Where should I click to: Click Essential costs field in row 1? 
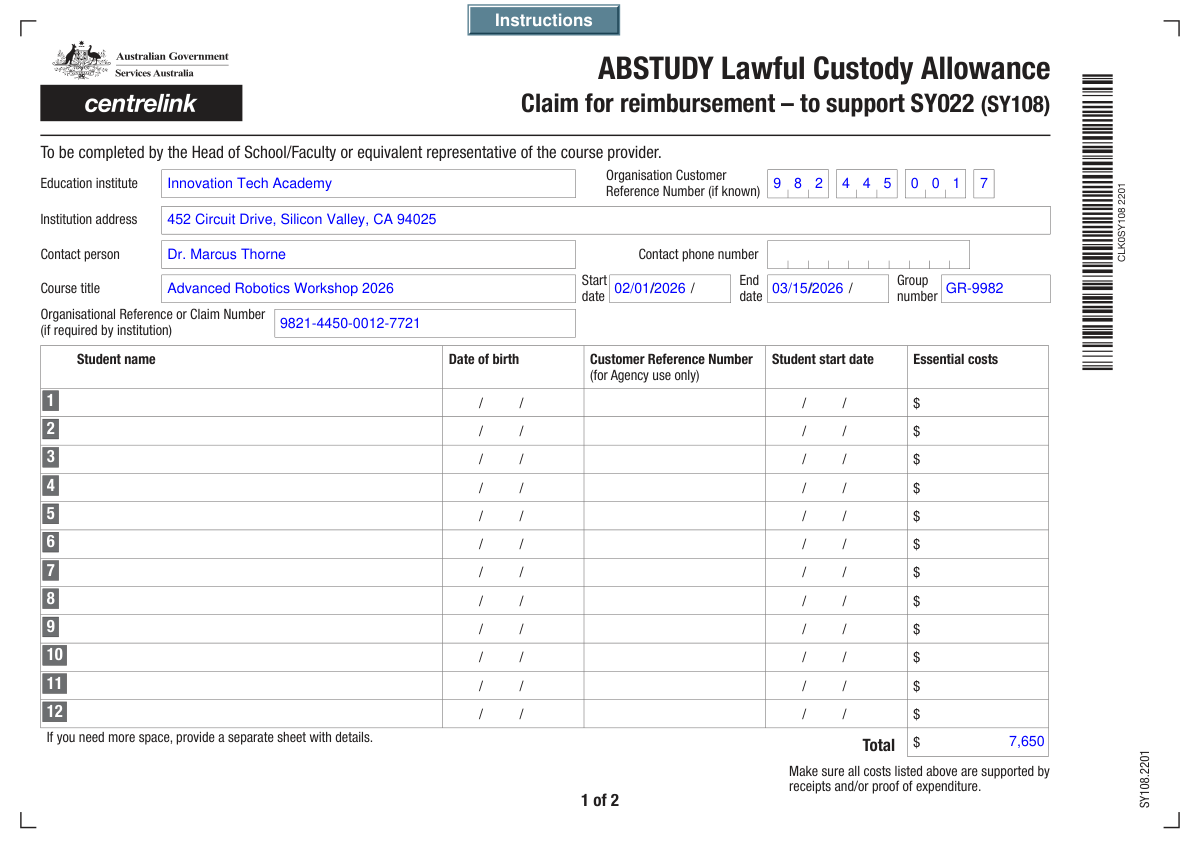coord(978,402)
